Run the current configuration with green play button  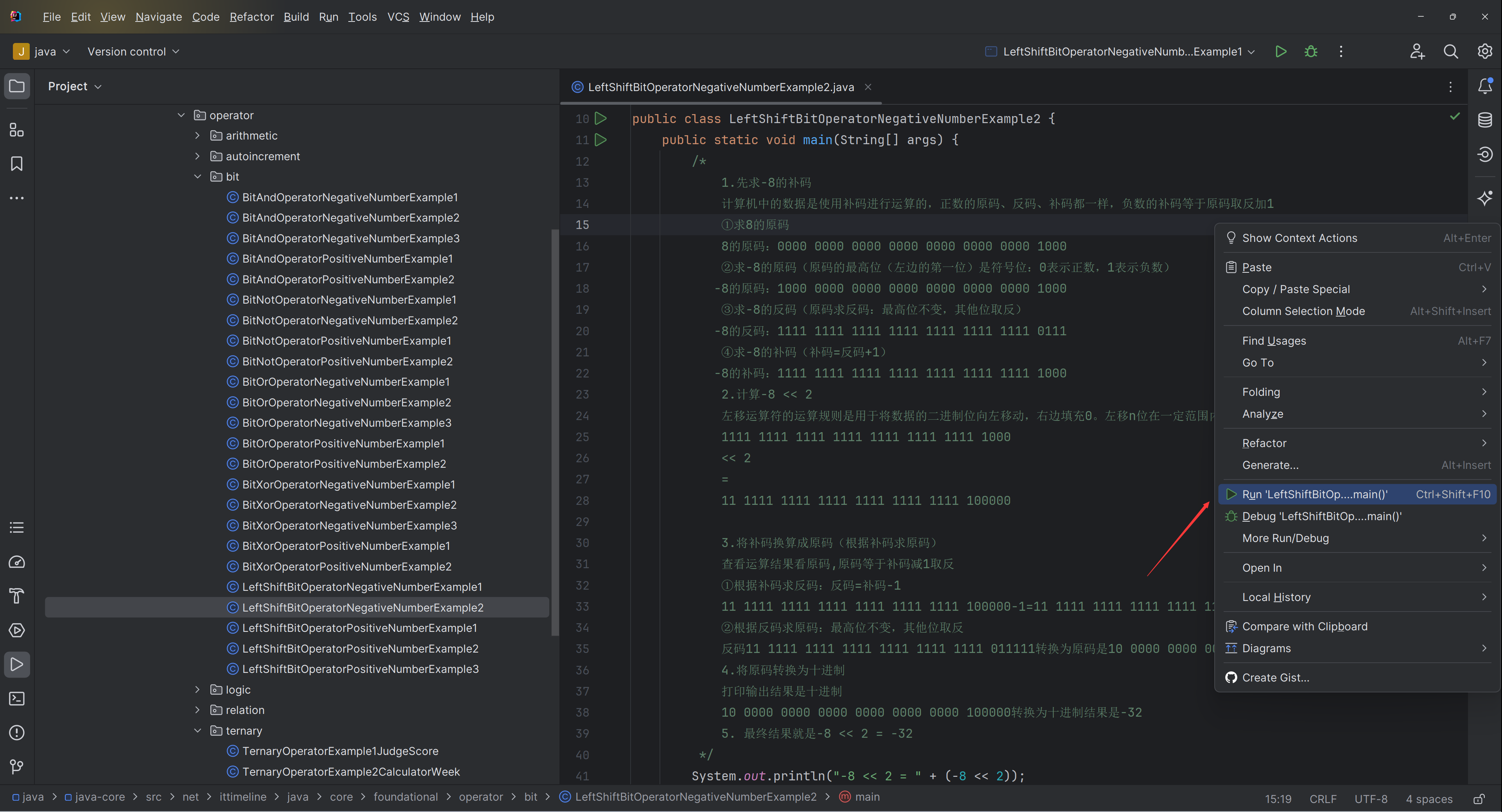coord(1281,52)
